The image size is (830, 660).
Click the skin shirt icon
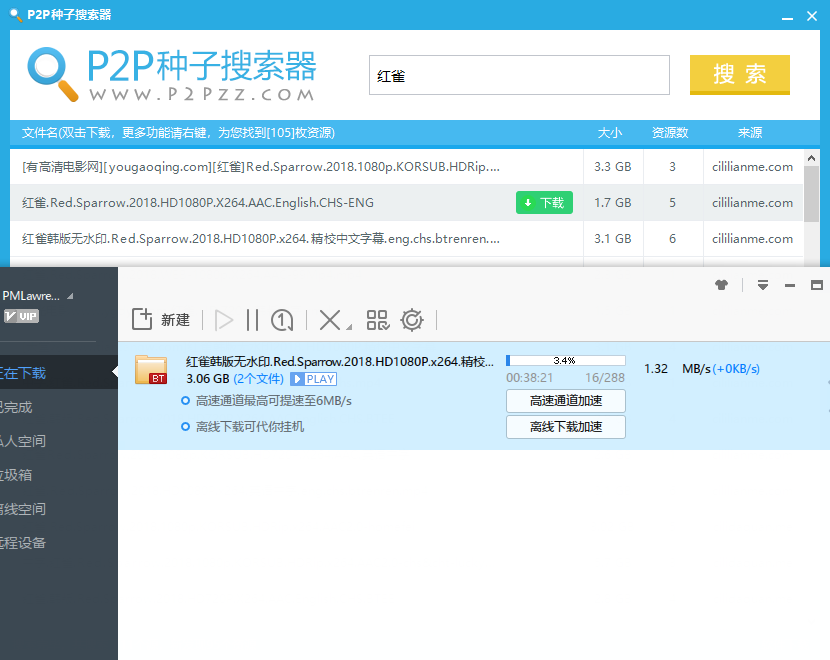coord(721,285)
